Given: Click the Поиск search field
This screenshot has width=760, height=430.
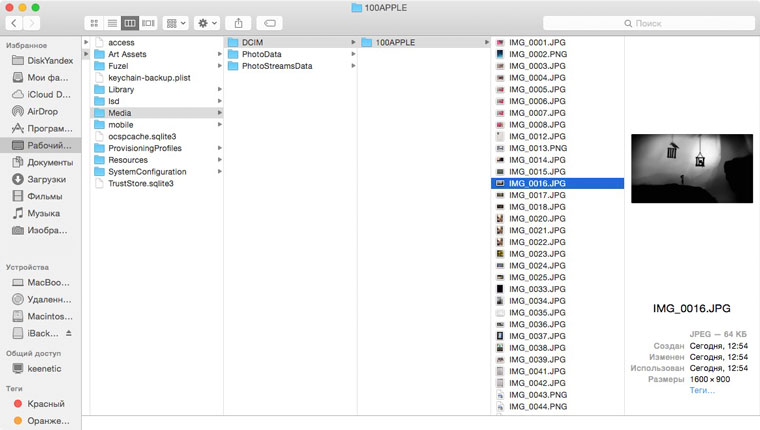Looking at the screenshot, I should [x=648, y=22].
